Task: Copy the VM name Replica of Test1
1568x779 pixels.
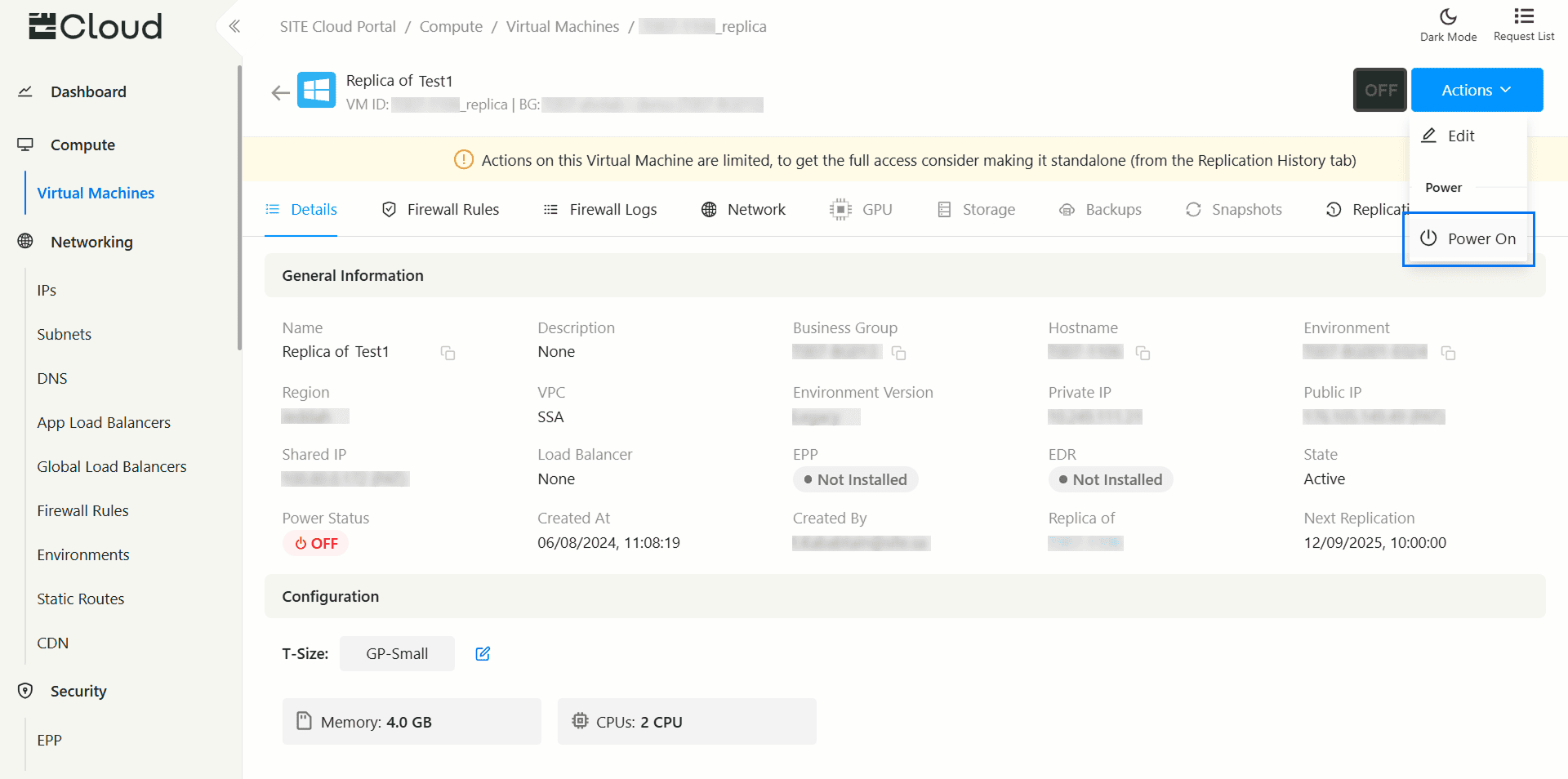Action: [x=448, y=353]
